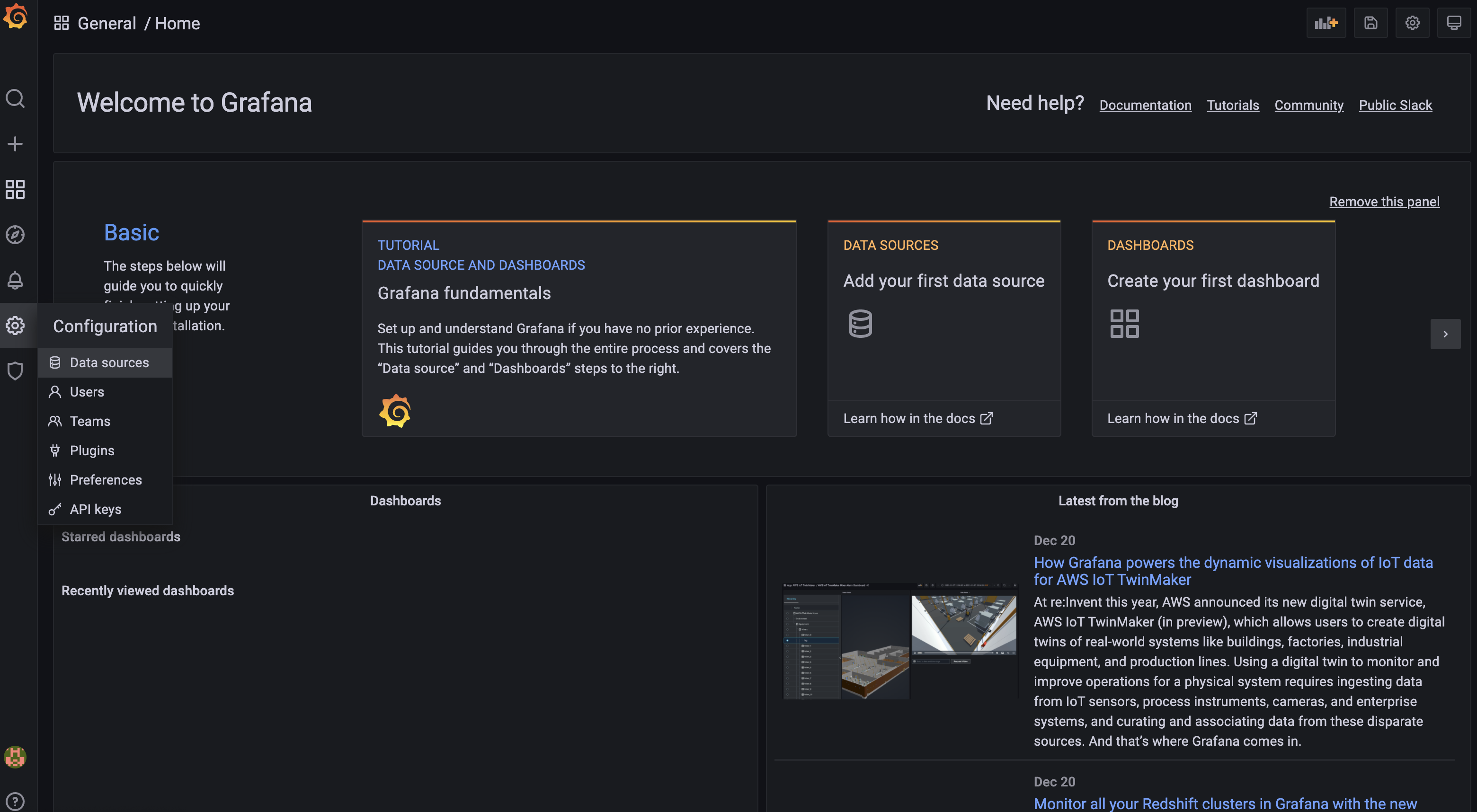
Task: Click the Save dashboard icon
Action: tap(1370, 23)
